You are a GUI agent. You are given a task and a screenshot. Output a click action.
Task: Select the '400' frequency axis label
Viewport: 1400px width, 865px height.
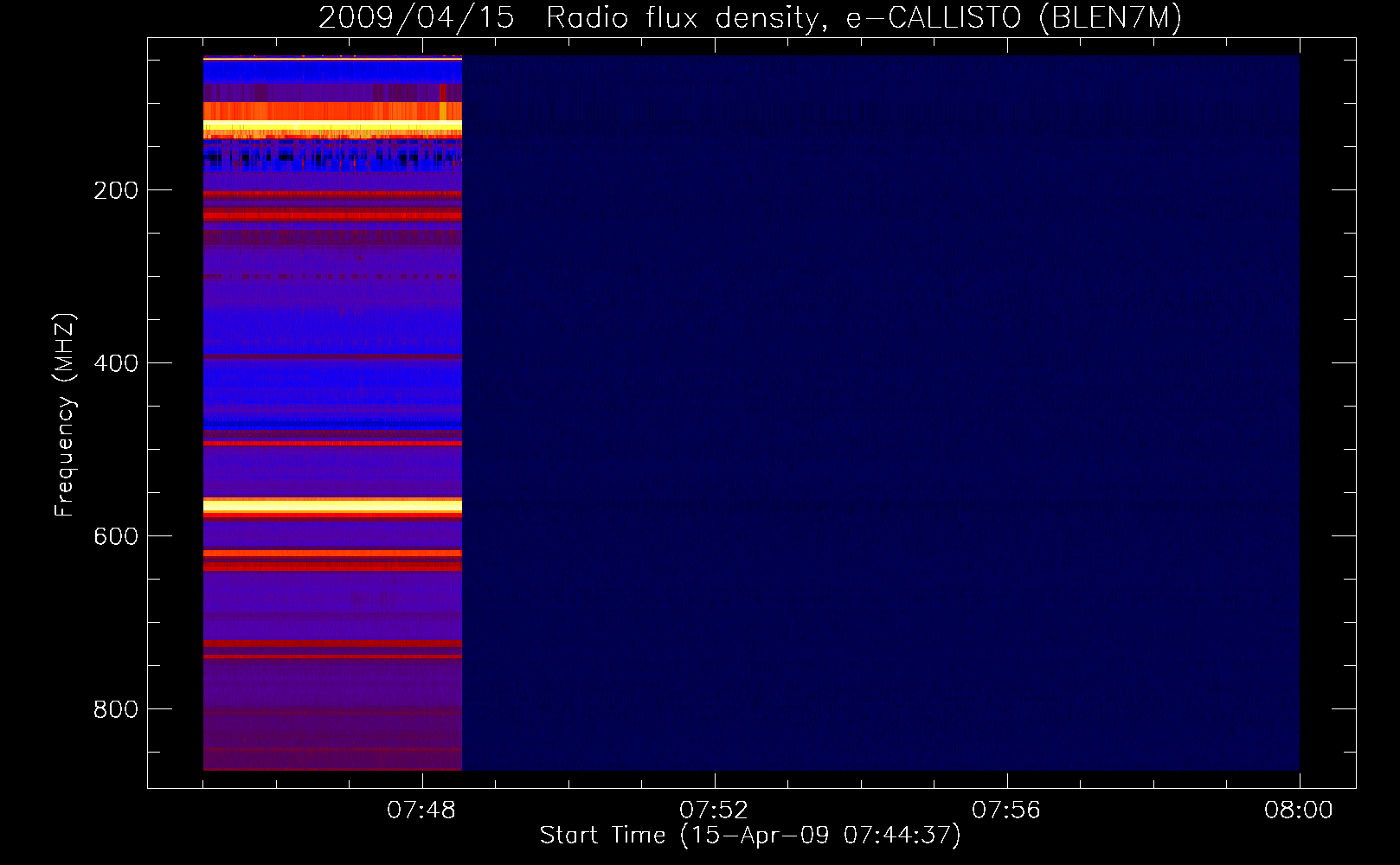tap(116, 363)
